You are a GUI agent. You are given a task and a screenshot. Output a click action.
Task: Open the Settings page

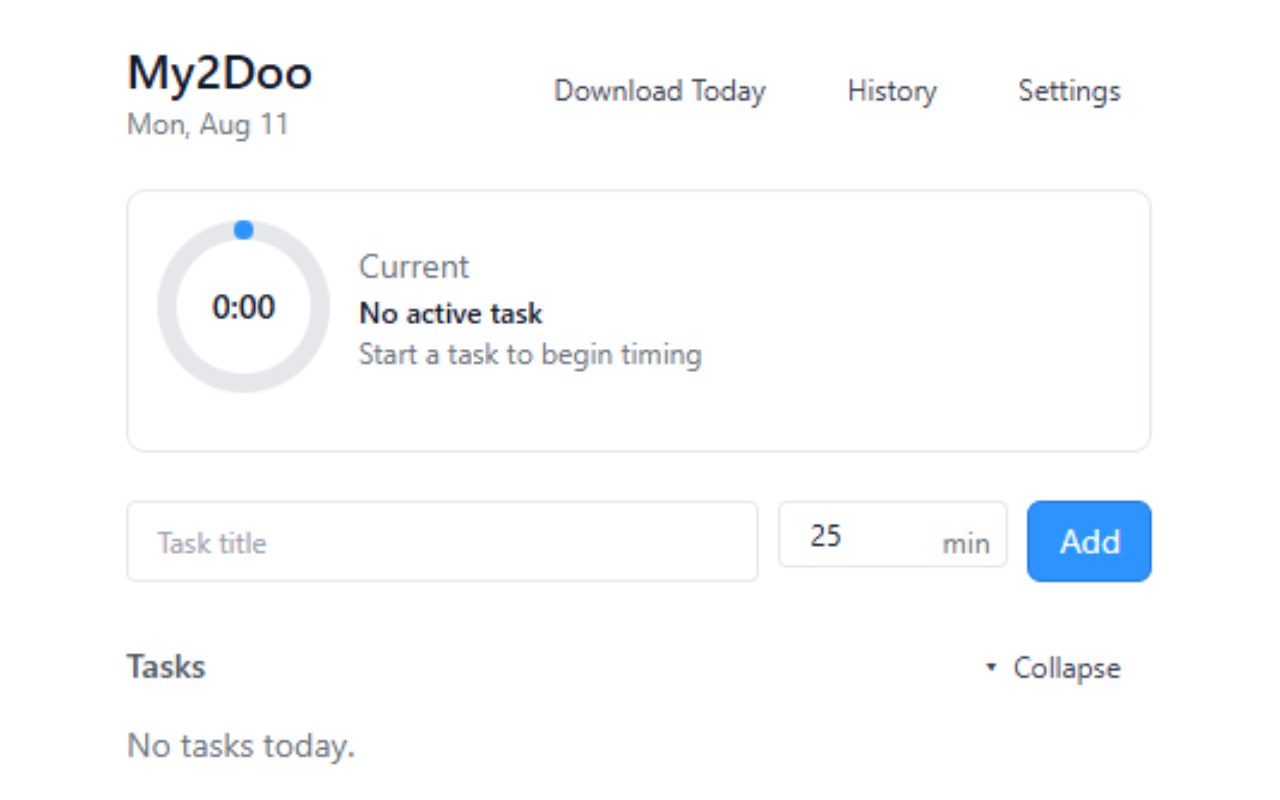[1069, 91]
